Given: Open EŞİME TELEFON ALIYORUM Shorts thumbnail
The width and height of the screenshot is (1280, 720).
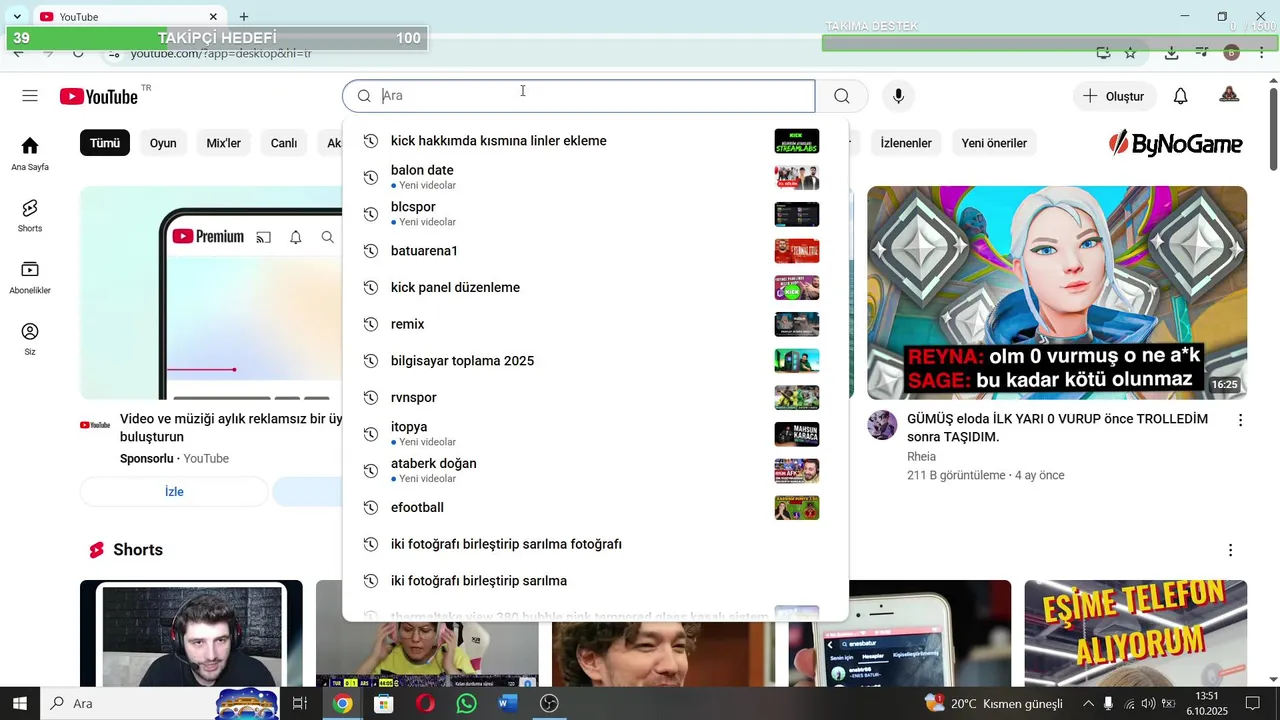Looking at the screenshot, I should pos(1136,634).
